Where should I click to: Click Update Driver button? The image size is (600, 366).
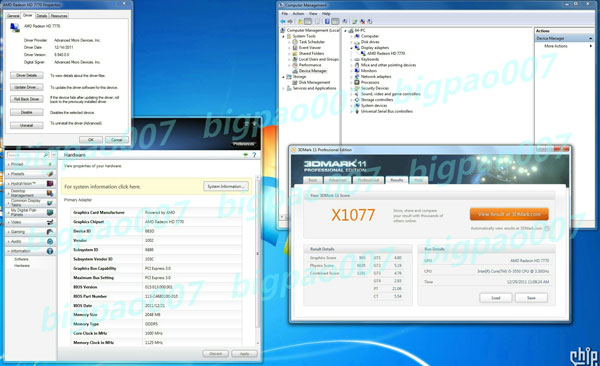pos(26,87)
